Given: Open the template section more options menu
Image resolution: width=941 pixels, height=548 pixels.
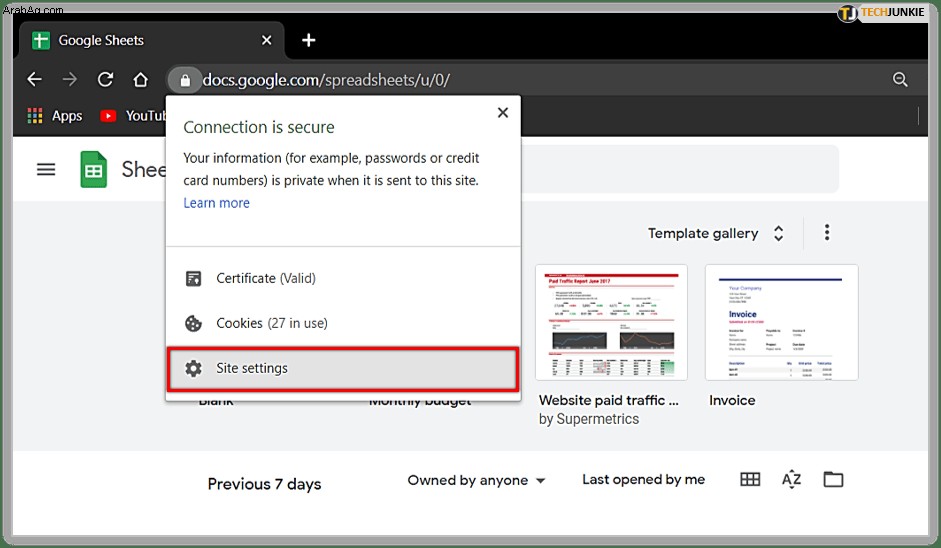Looking at the screenshot, I should 827,233.
